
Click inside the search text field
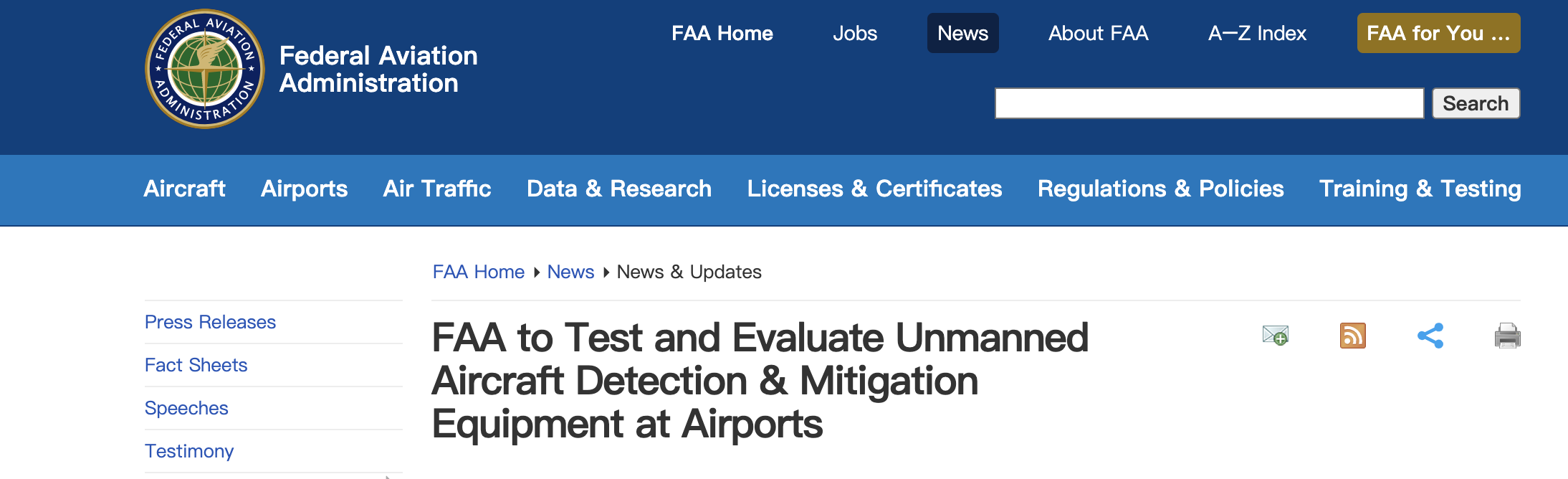[x=1209, y=103]
